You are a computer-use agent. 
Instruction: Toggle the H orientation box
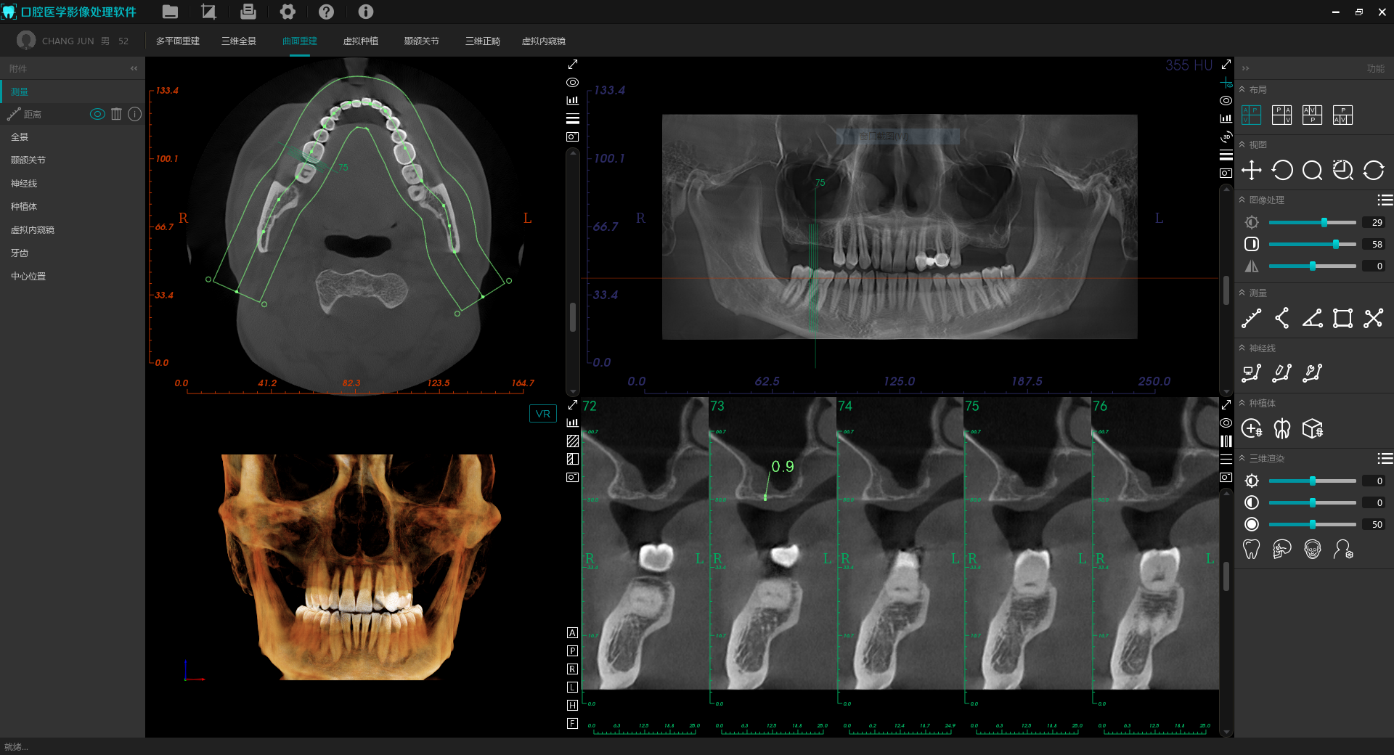point(573,705)
